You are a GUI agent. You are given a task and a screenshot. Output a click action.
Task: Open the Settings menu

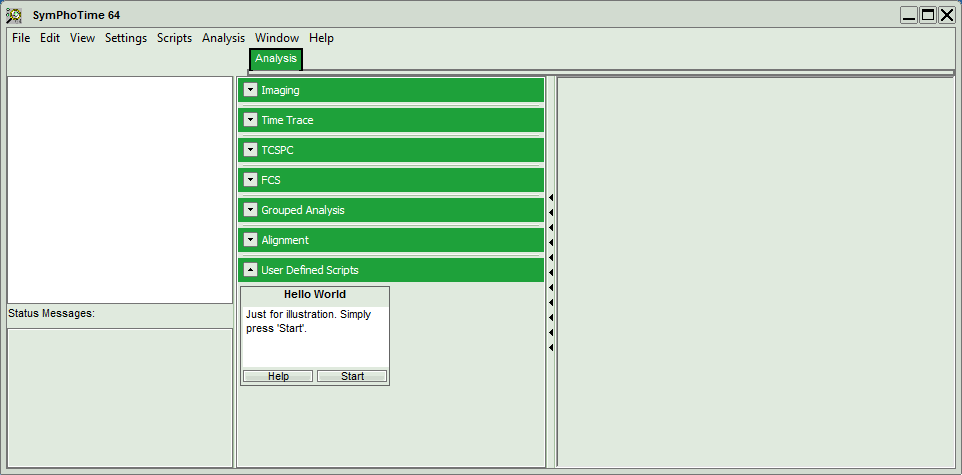tap(126, 38)
